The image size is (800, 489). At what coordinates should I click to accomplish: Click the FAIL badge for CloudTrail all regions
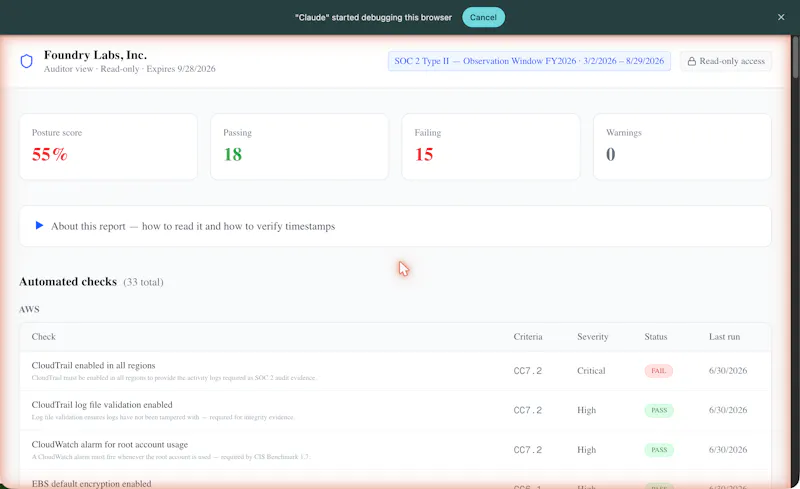coord(658,371)
